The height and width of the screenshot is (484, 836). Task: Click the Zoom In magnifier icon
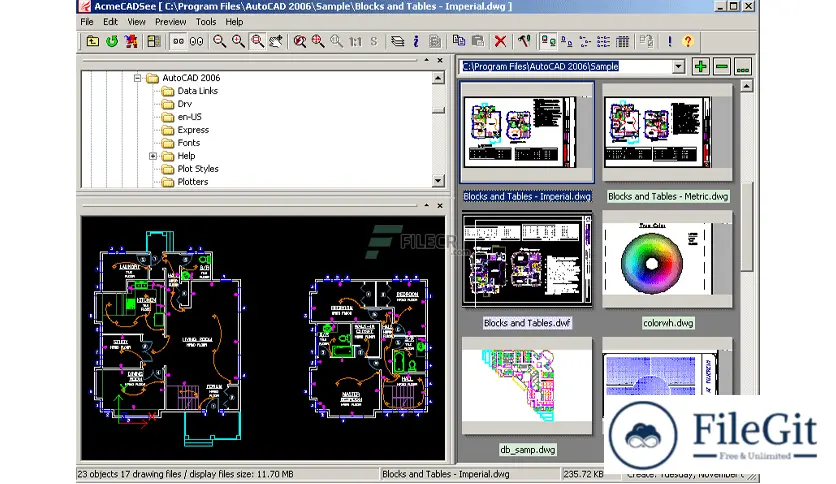pyautogui.click(x=238, y=41)
